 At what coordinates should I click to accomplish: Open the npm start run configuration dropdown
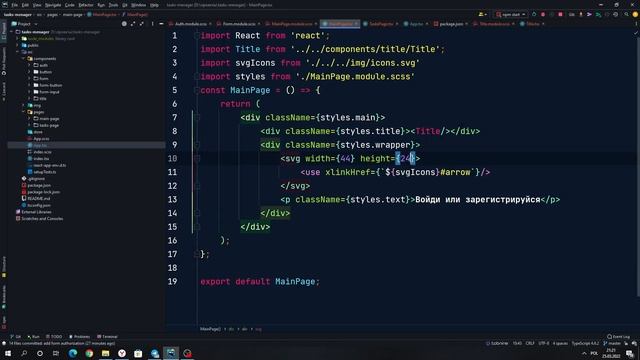(511, 14)
